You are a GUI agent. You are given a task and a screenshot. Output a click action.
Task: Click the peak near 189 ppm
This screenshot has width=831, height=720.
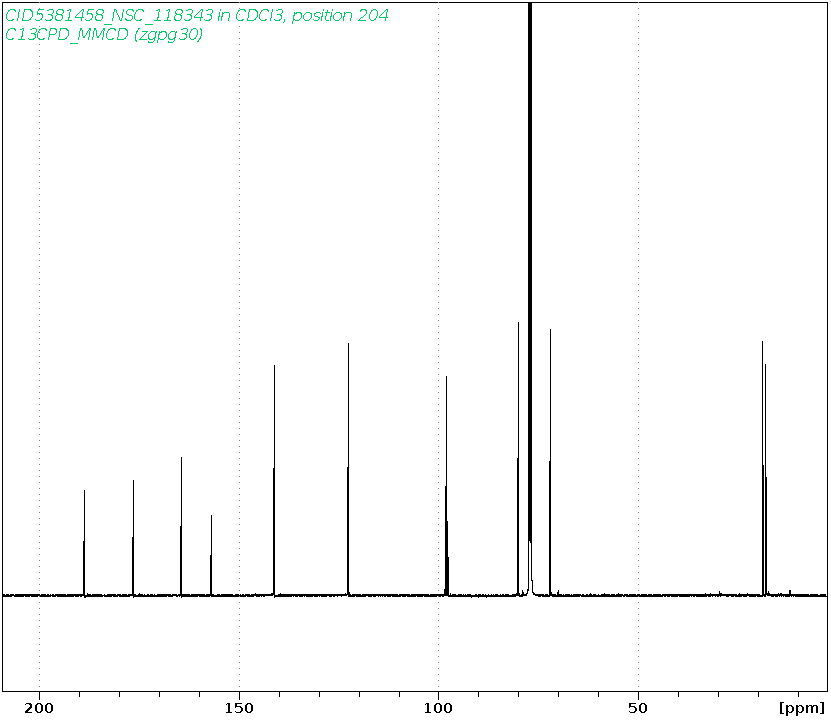point(84,543)
